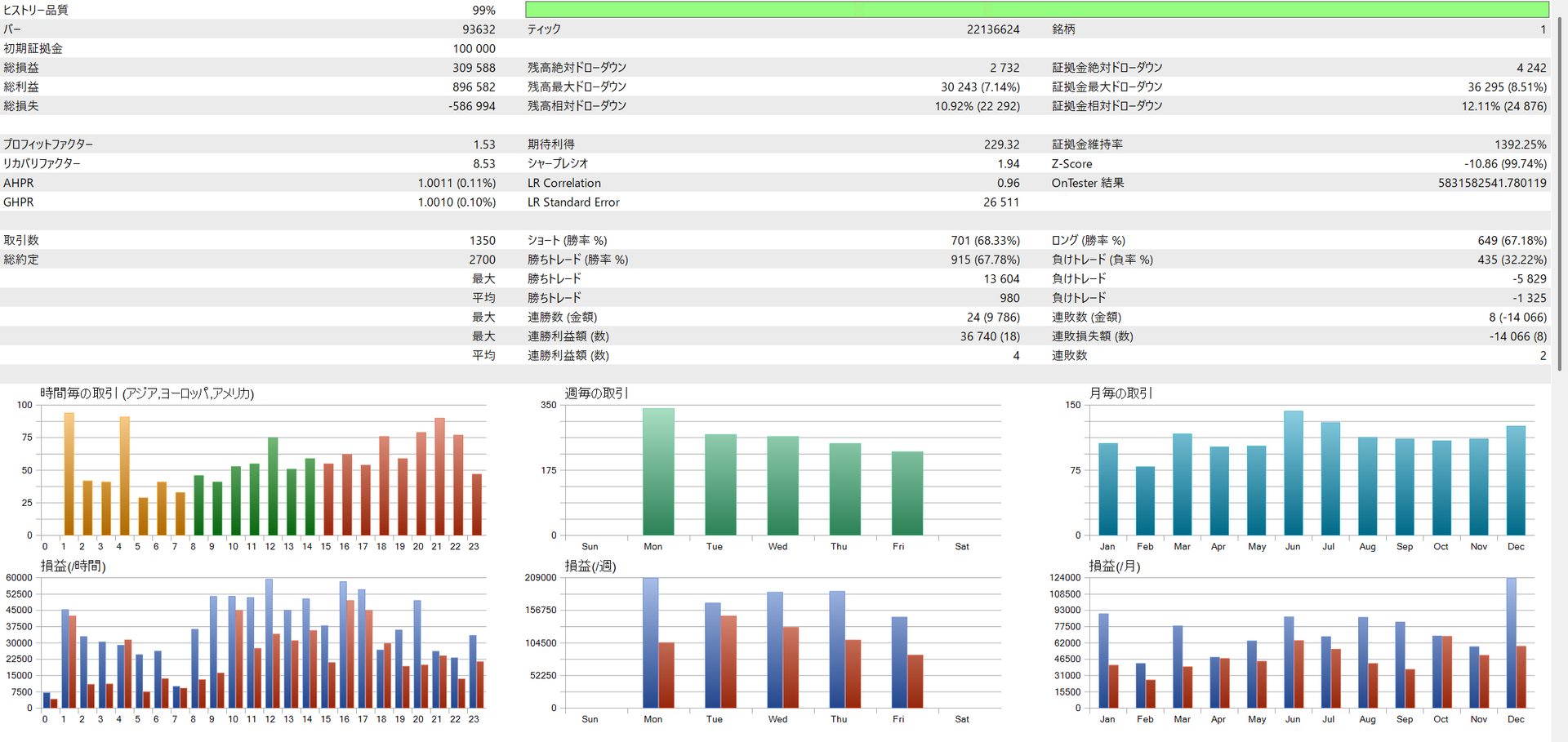Select the hour 21 bar in 時間毎の取引 chart
The width and height of the screenshot is (1568, 742).
tap(439, 477)
